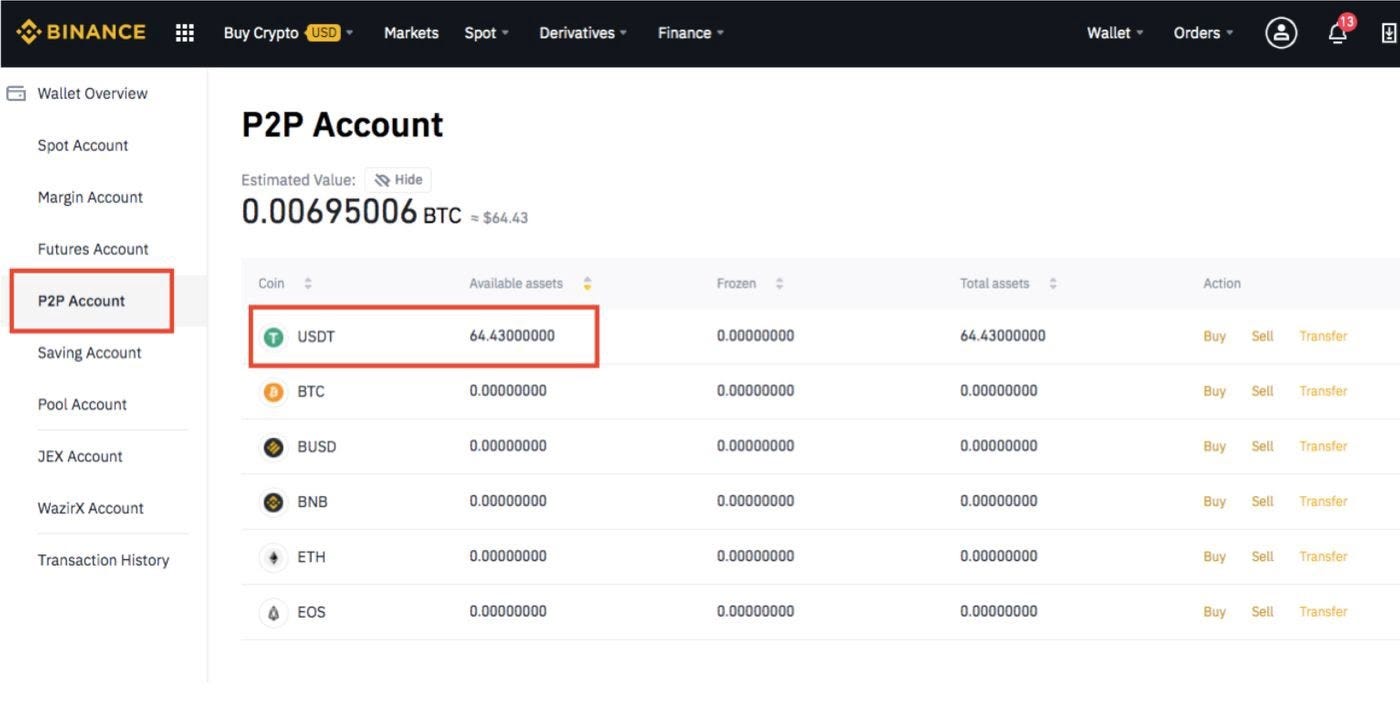This screenshot has width=1400, height=701.
Task: Sort by Frozen column arrows
Action: [x=779, y=284]
